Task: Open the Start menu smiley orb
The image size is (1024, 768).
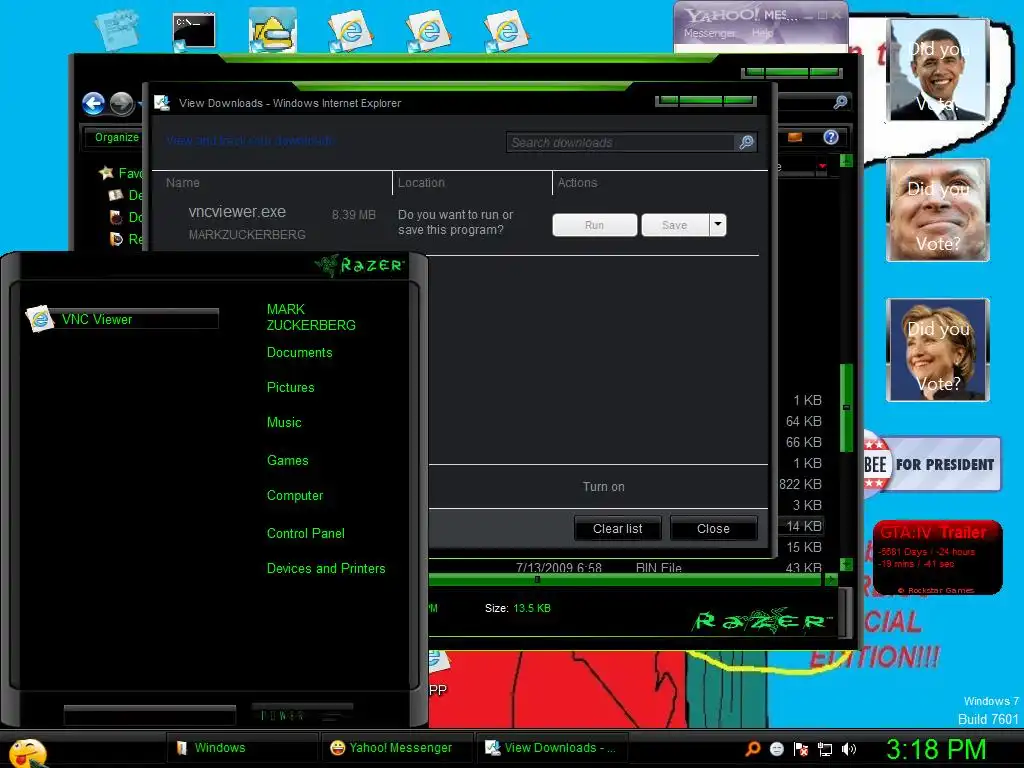Action: [x=27, y=753]
